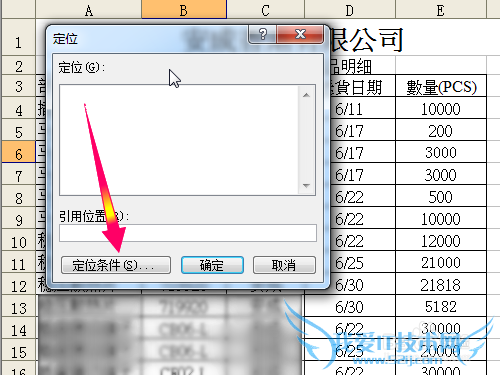Close the 定位 dialog with the X
The image size is (500, 375).
tap(300, 34)
